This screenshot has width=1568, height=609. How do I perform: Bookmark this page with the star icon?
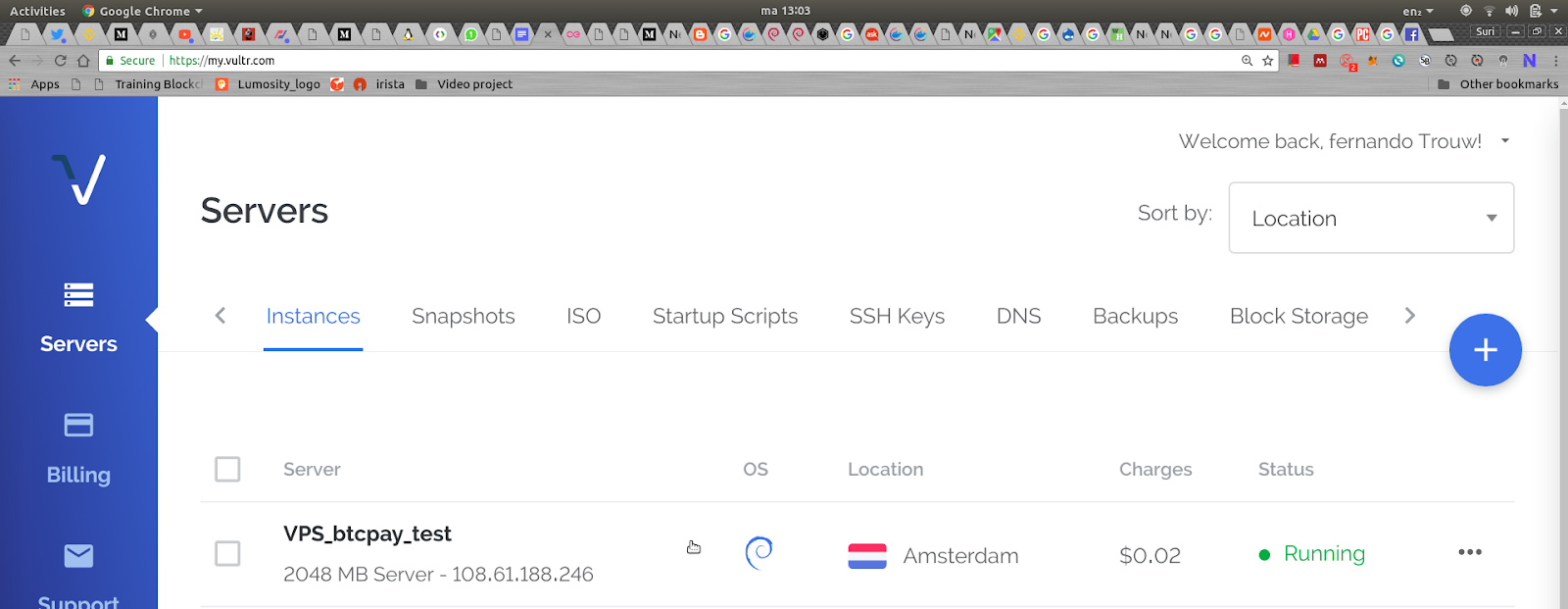[1267, 61]
